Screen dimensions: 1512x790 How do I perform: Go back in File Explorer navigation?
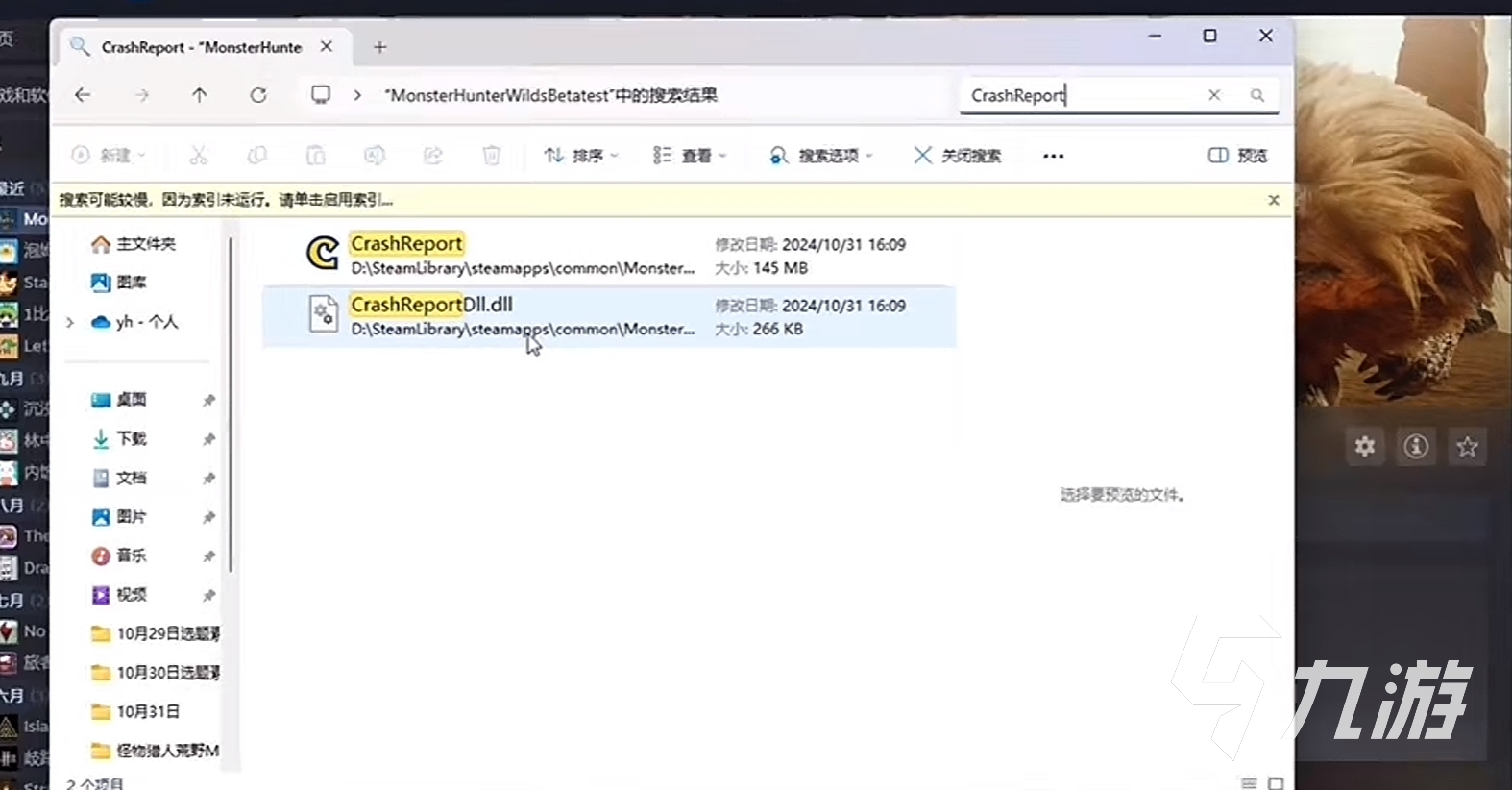83,95
